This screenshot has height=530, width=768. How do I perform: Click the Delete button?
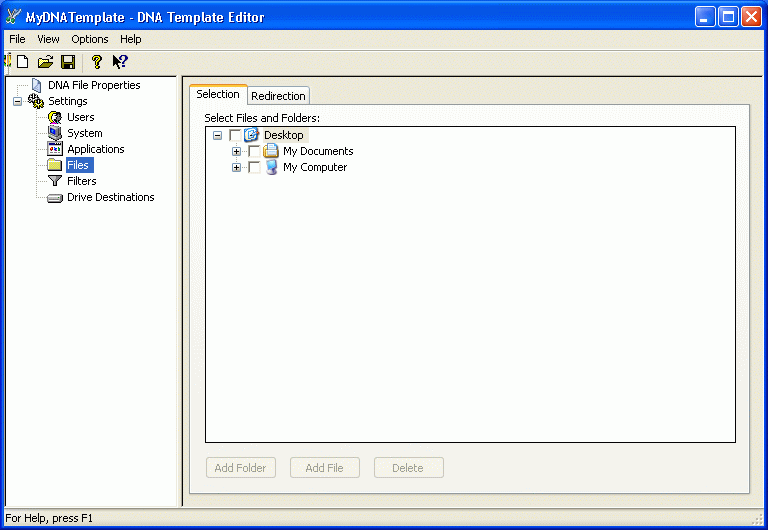pyautogui.click(x=408, y=468)
